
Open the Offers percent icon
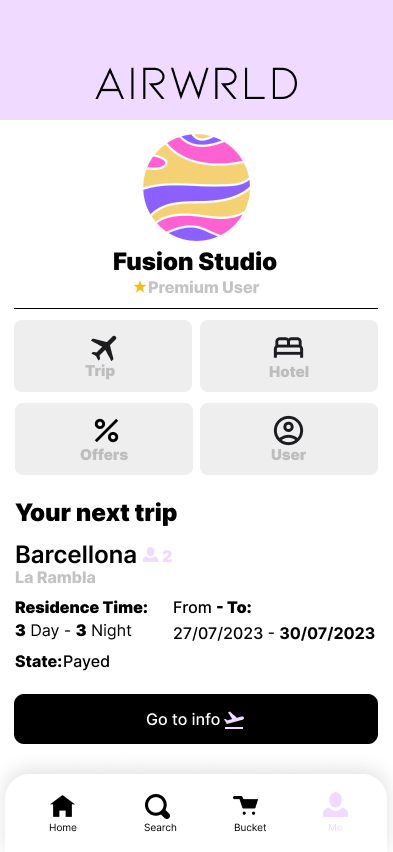pyautogui.click(x=106, y=431)
